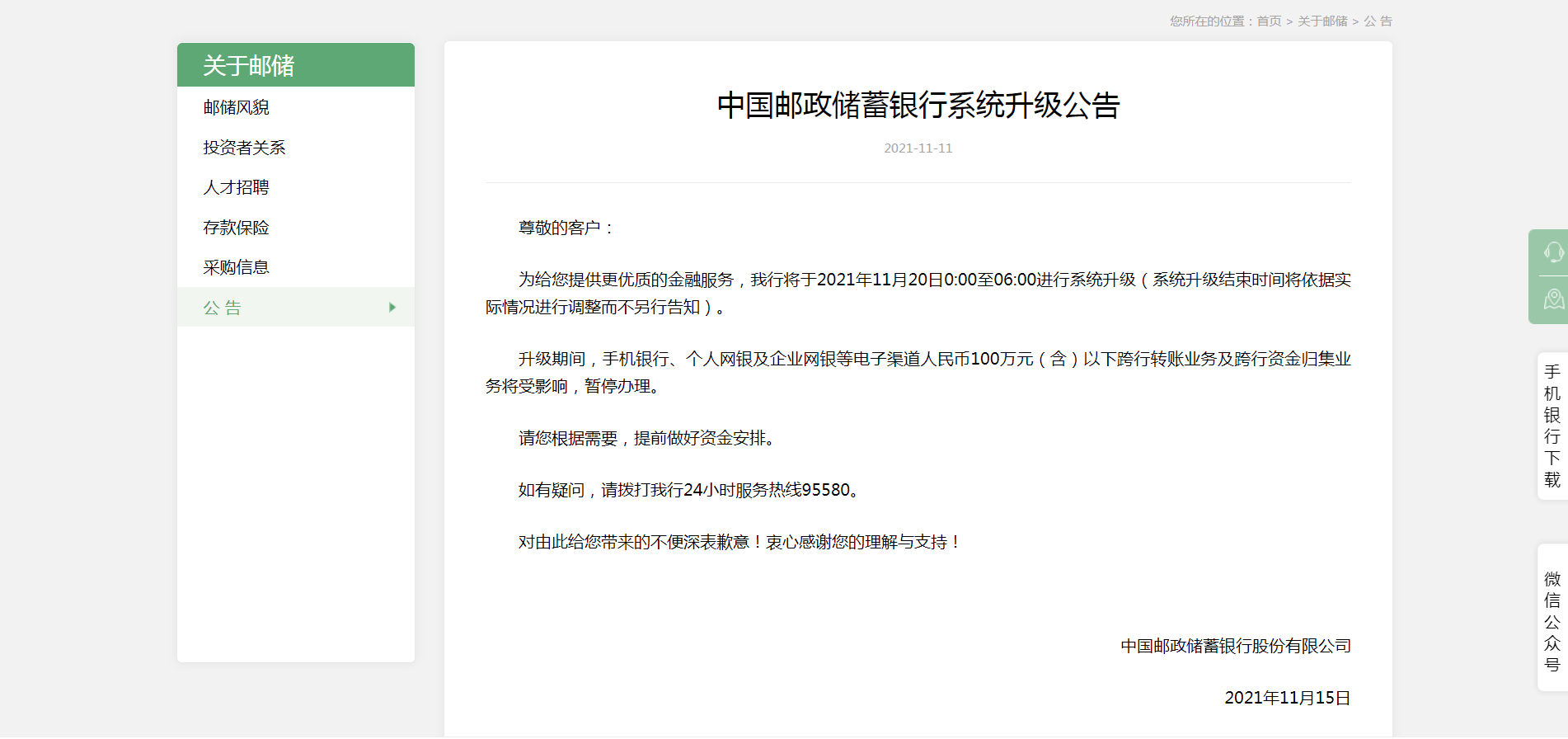Click the paragraph beginning 升级期间
The height and width of the screenshot is (739, 1568).
(918, 372)
